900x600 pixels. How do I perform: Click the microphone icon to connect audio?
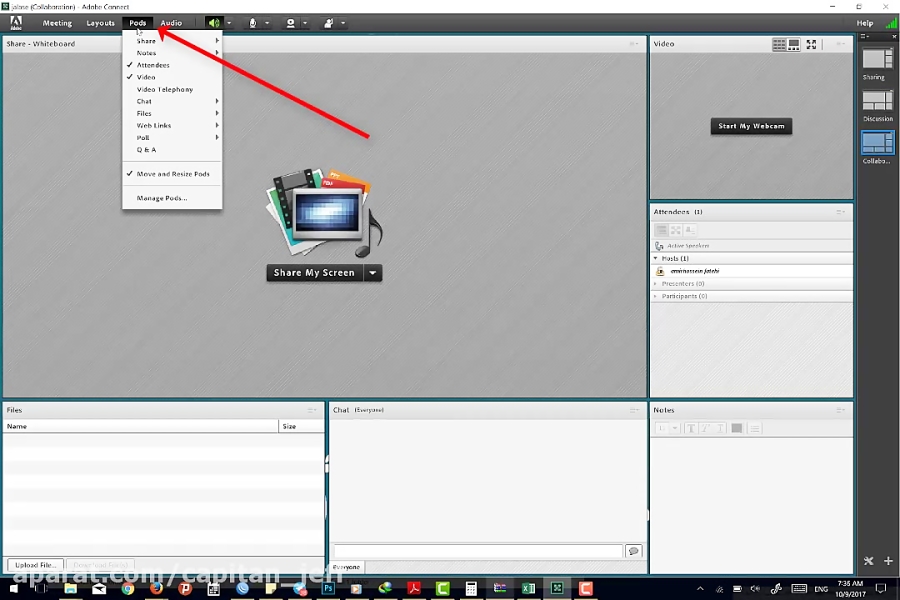coord(252,22)
